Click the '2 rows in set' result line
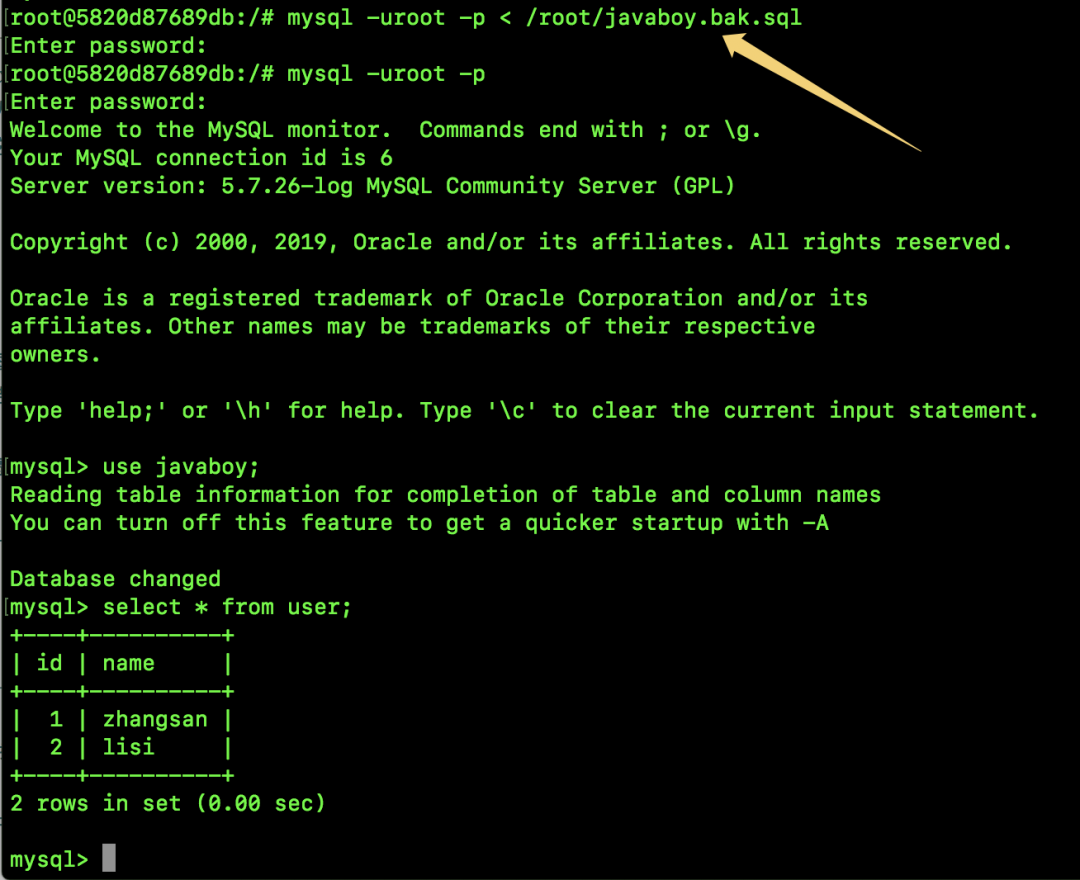Viewport: 1080px width, 880px height. 167,804
